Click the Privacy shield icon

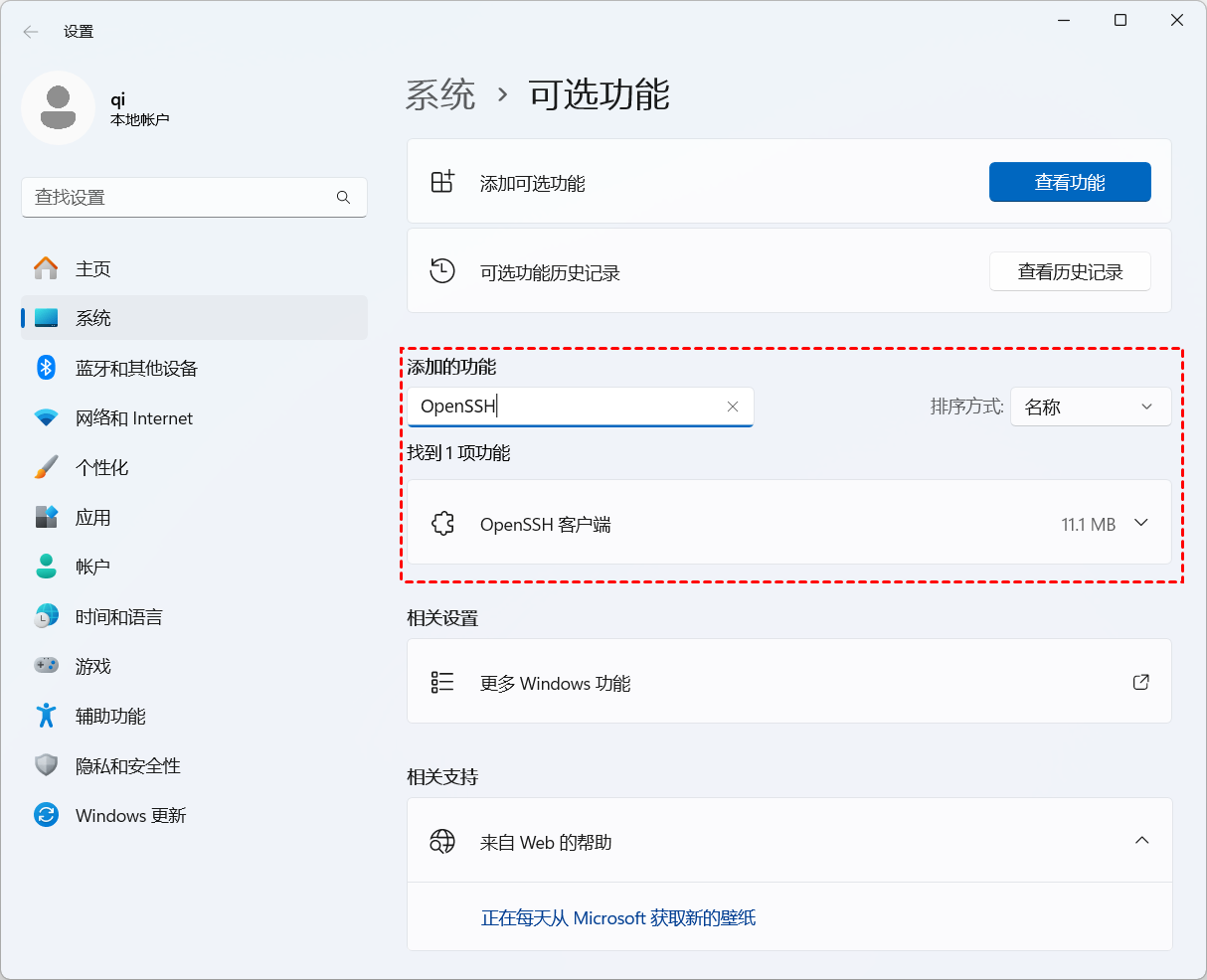point(46,765)
